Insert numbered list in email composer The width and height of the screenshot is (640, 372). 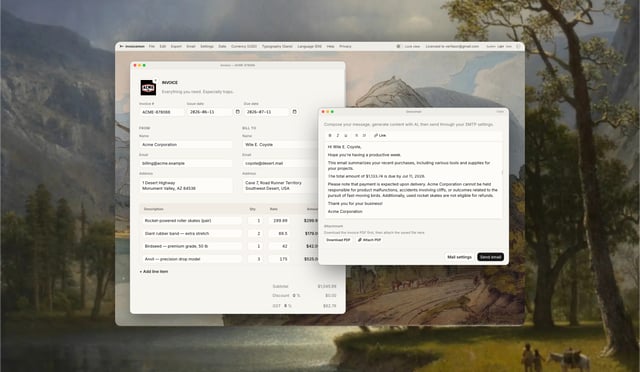coord(364,135)
